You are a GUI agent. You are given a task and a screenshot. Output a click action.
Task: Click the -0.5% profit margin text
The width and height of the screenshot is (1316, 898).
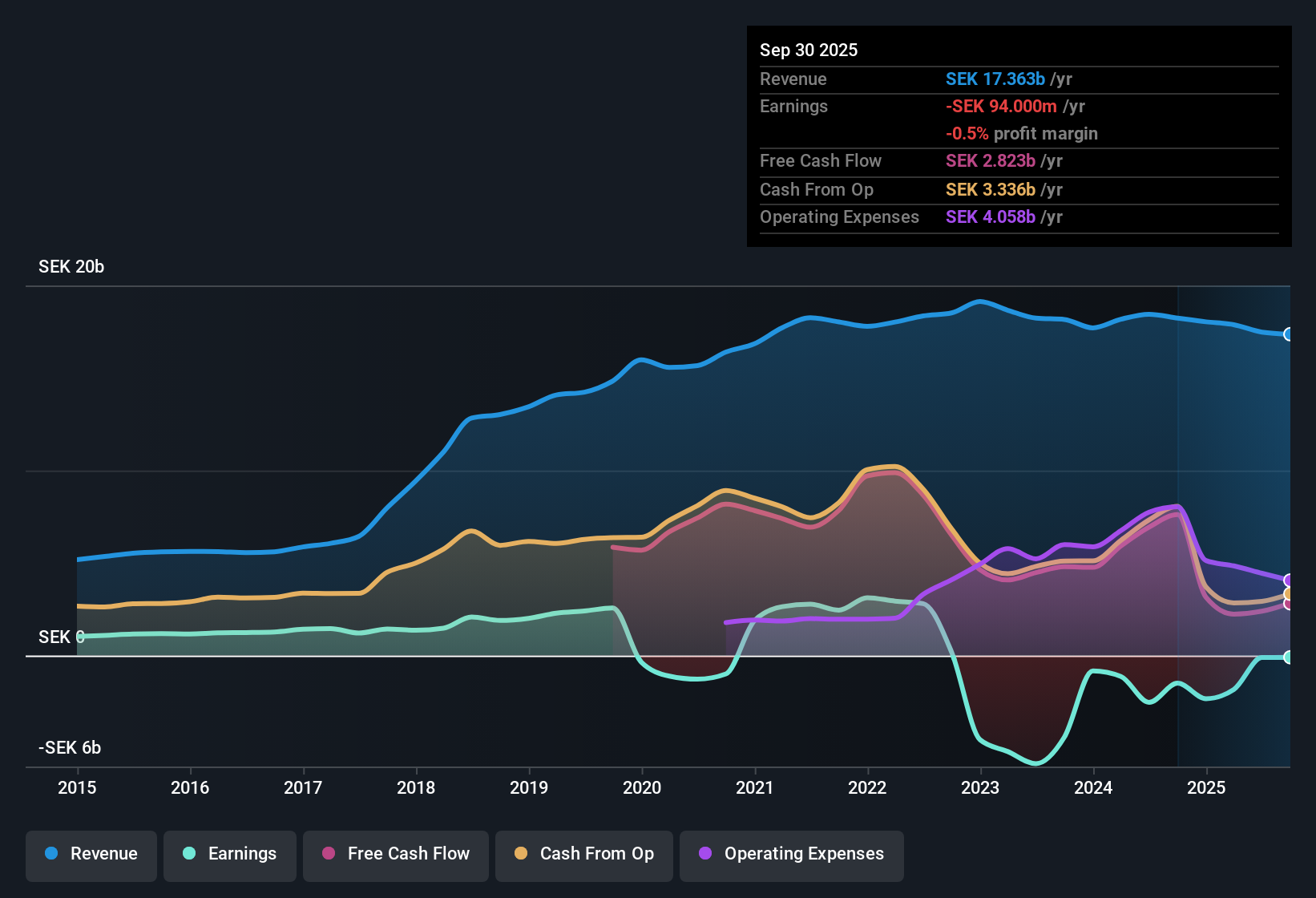(x=1022, y=134)
